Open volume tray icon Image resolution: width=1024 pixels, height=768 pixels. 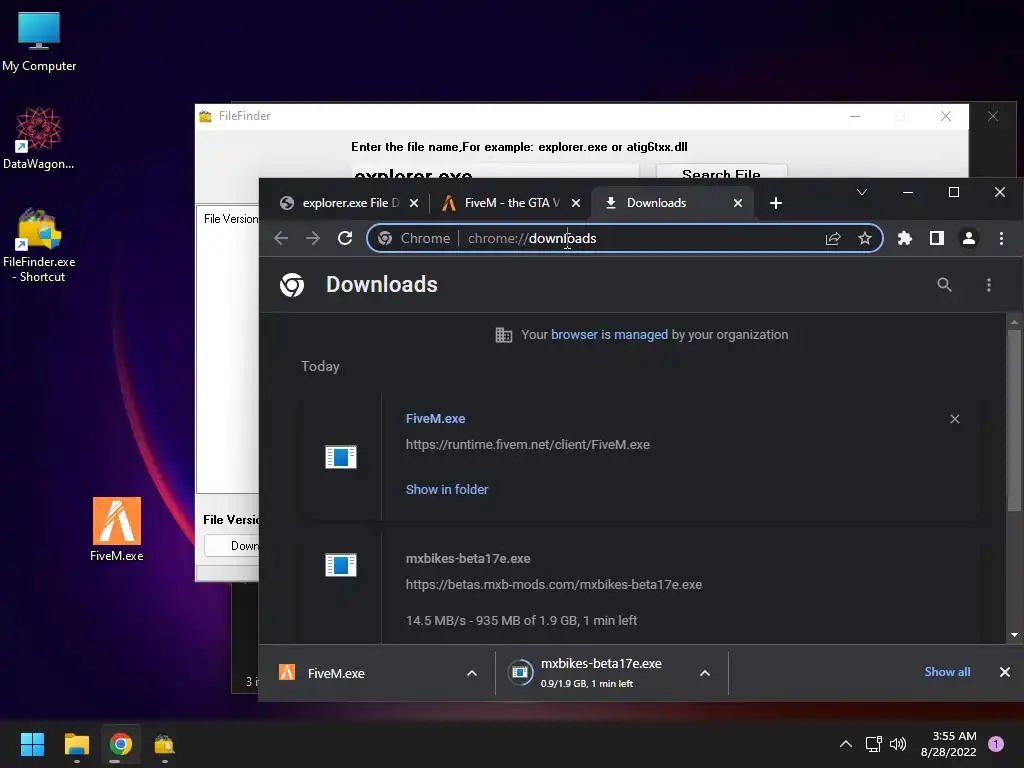pyautogui.click(x=898, y=744)
